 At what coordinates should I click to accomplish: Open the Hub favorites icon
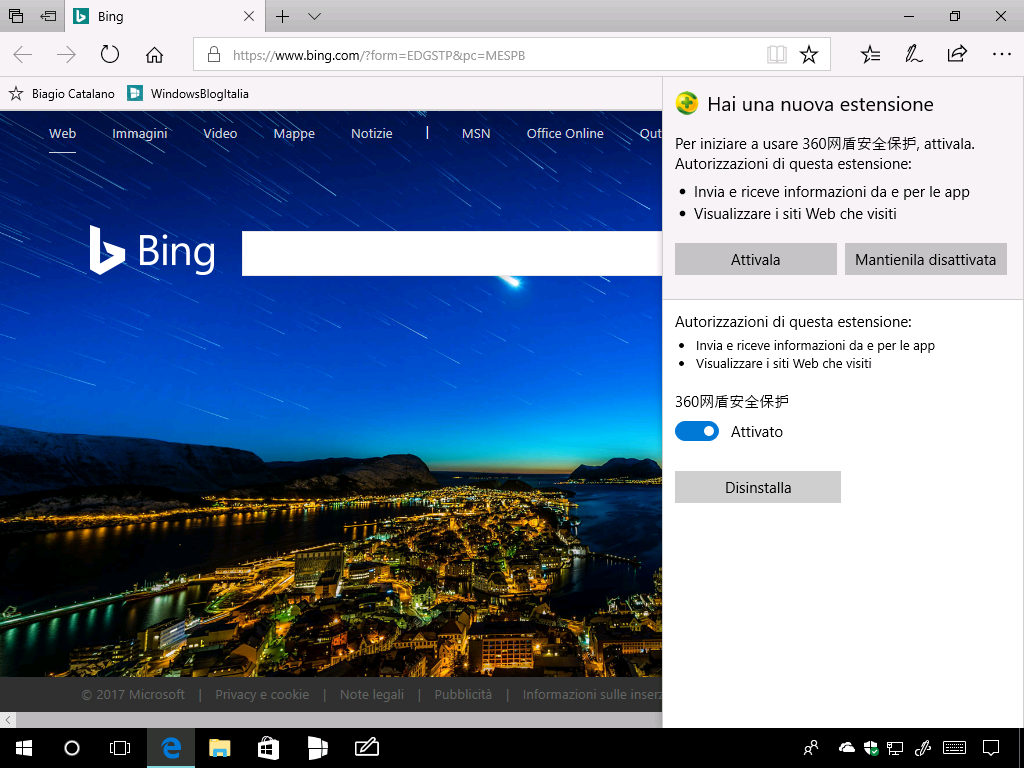(x=870, y=54)
